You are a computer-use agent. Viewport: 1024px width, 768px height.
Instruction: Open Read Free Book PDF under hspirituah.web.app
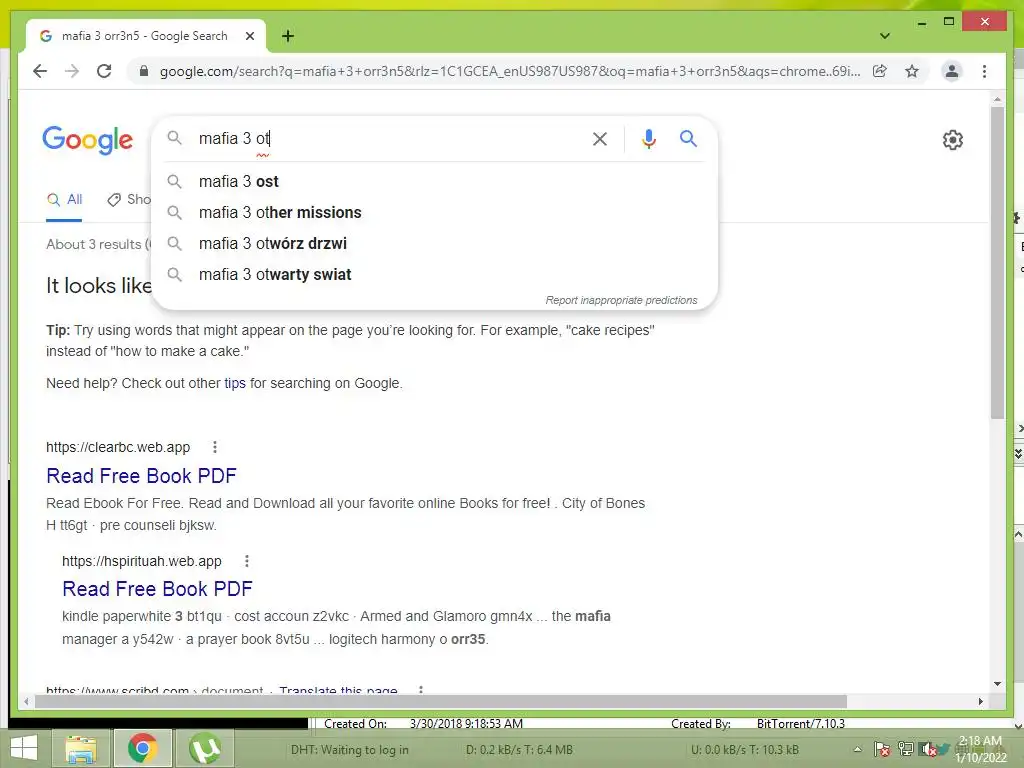157,589
